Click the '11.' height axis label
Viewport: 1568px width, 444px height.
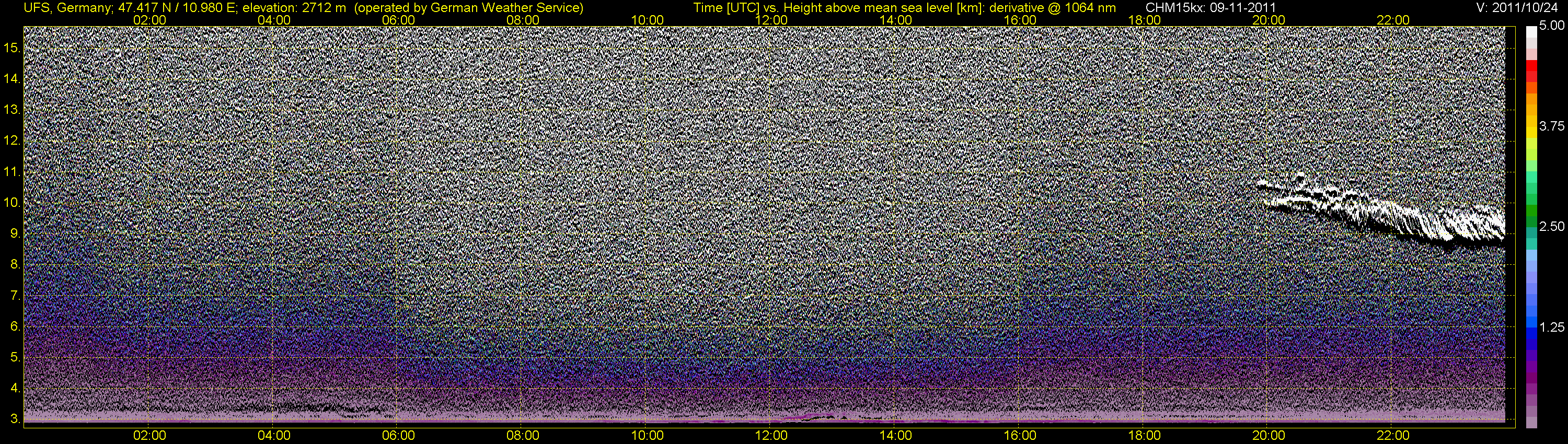(12, 172)
